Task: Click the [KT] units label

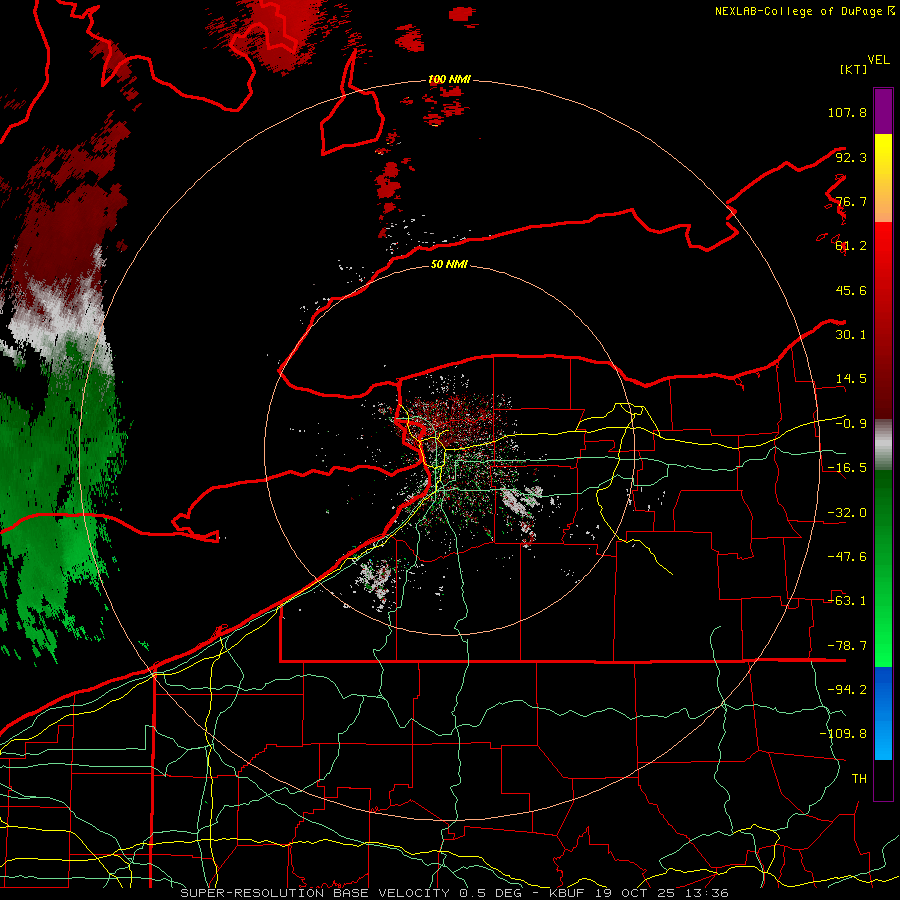Action: tap(854, 69)
